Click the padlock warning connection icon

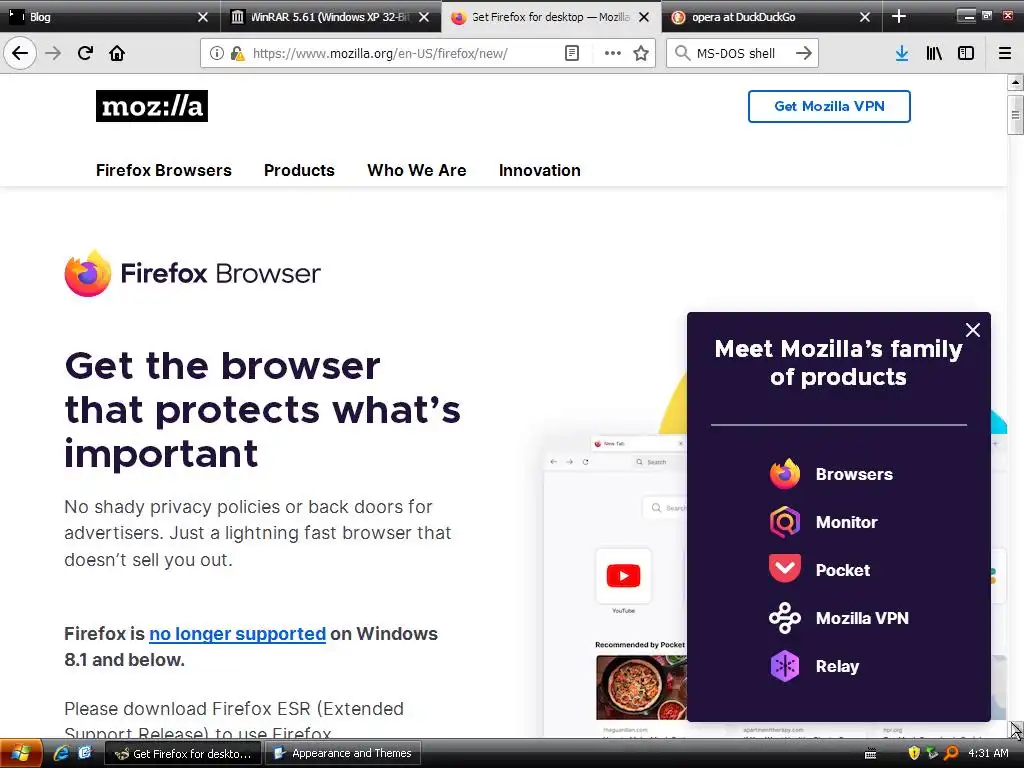pos(237,53)
